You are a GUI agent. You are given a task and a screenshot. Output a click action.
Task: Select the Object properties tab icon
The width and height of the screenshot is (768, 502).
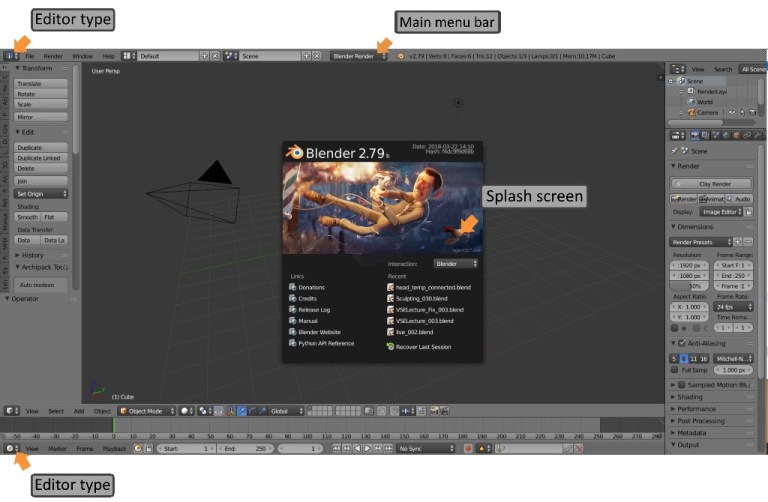pyautogui.click(x=736, y=135)
